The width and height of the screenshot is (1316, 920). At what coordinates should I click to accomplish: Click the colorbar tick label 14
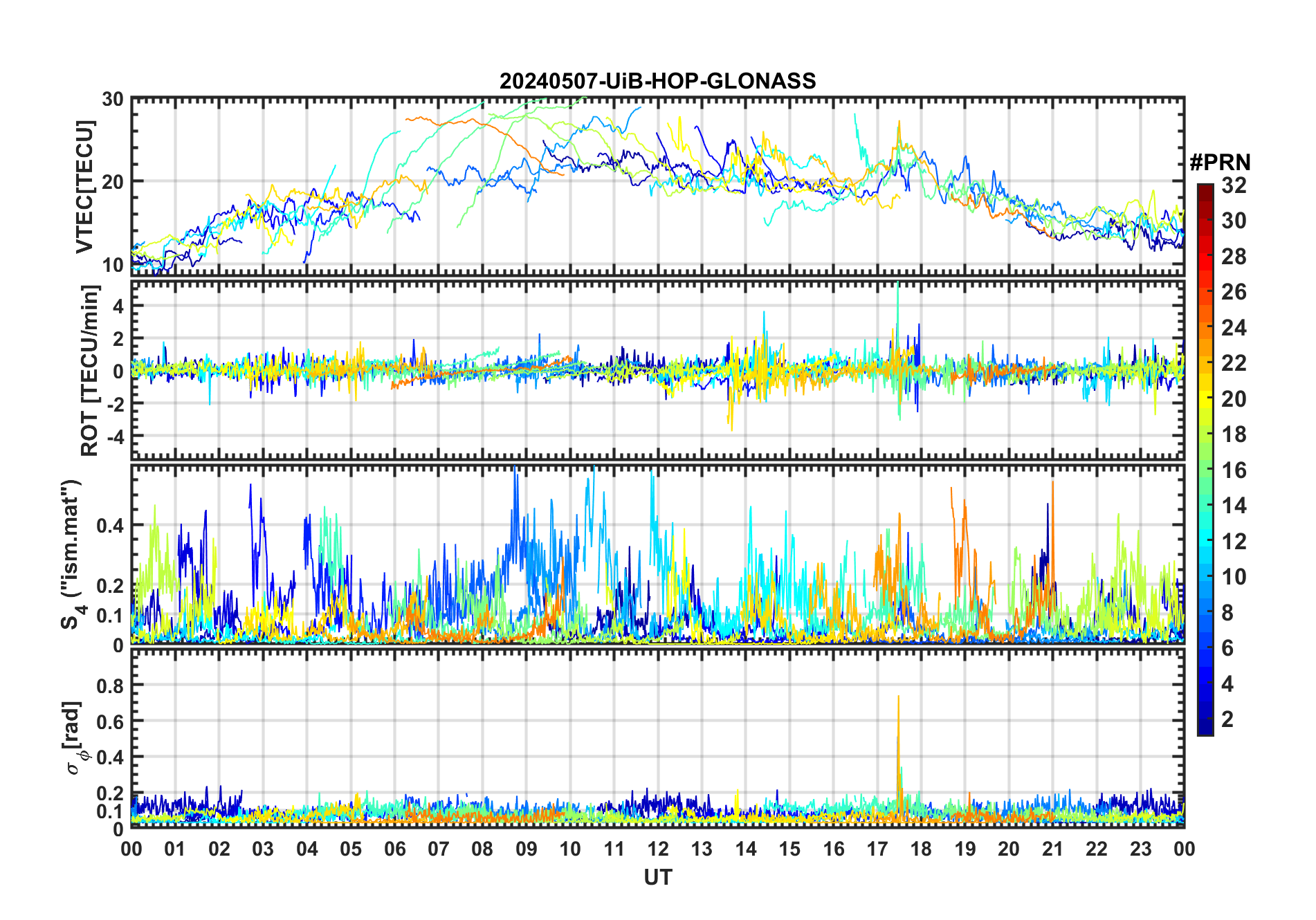pos(1234,506)
